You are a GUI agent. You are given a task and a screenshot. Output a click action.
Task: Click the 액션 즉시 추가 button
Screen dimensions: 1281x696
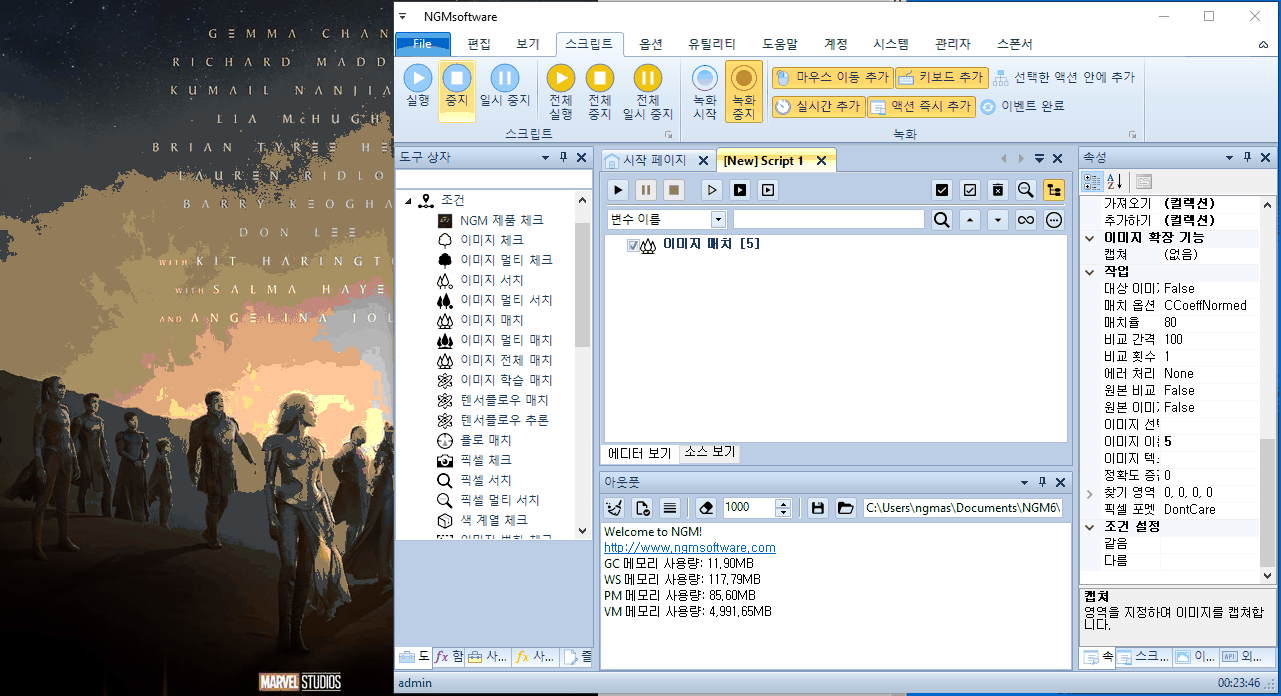[921, 106]
